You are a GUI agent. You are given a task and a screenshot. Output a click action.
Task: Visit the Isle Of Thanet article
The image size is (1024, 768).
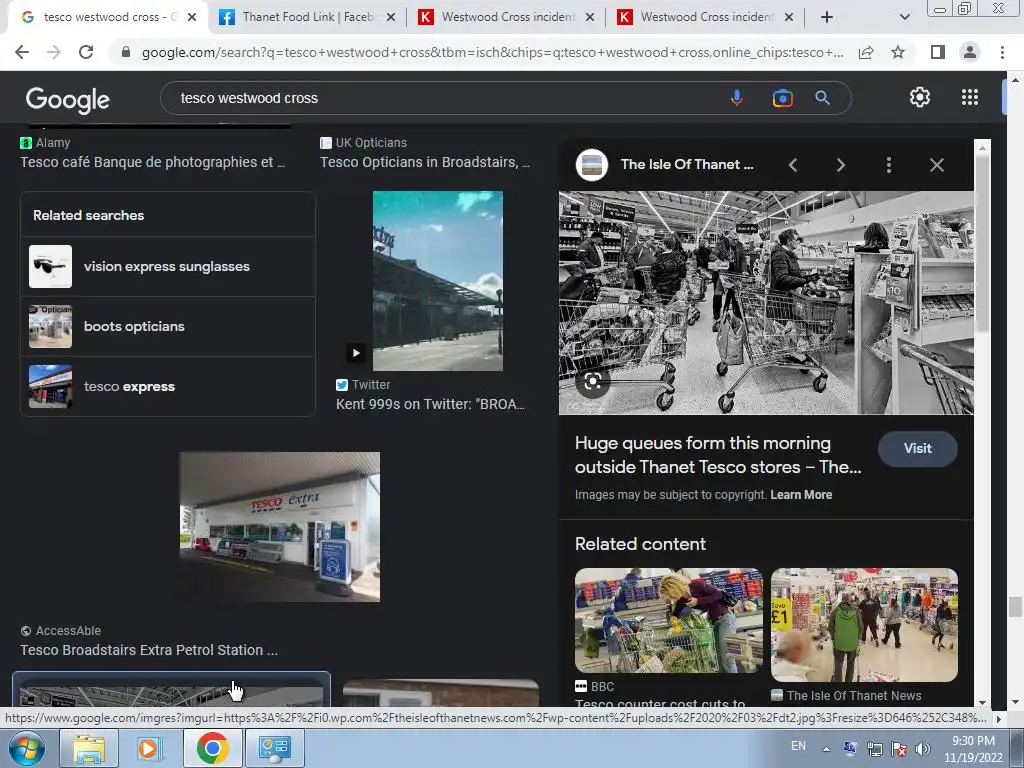918,449
